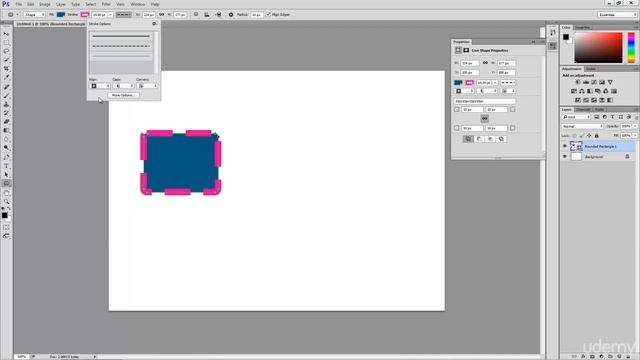Image resolution: width=640 pixels, height=360 pixels.
Task: Click the options bar Stroke color swatch
Action: (84, 15)
